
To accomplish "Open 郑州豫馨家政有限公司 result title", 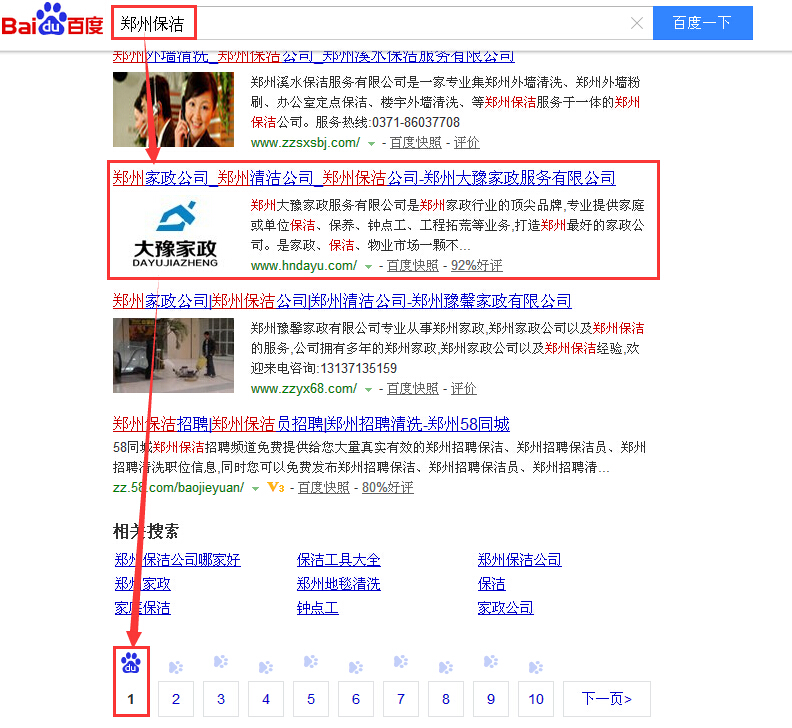I will pos(342,301).
